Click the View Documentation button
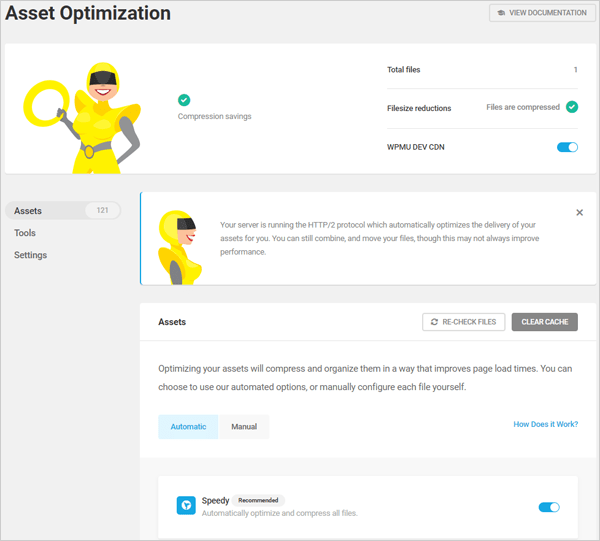 pos(542,13)
